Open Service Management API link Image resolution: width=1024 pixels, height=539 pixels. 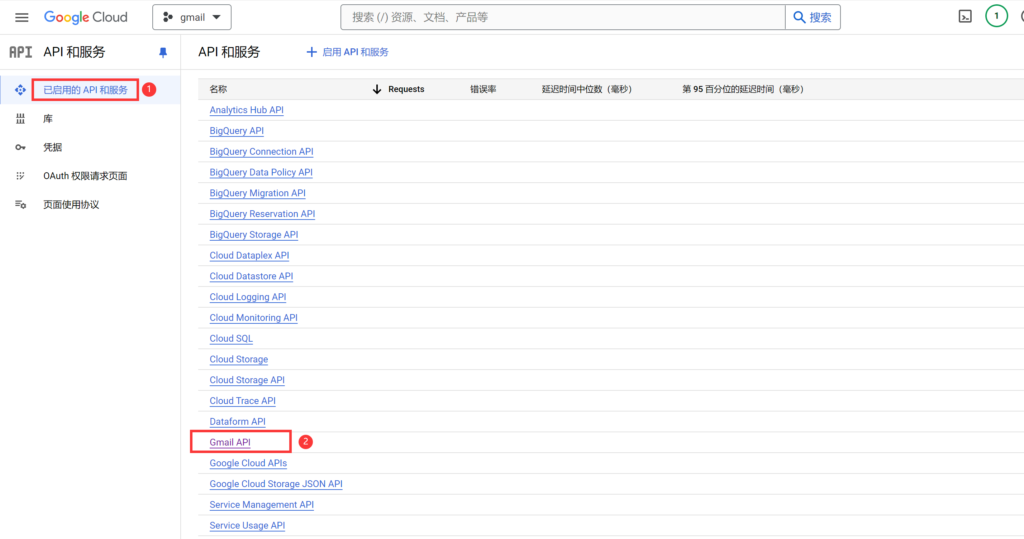point(261,506)
